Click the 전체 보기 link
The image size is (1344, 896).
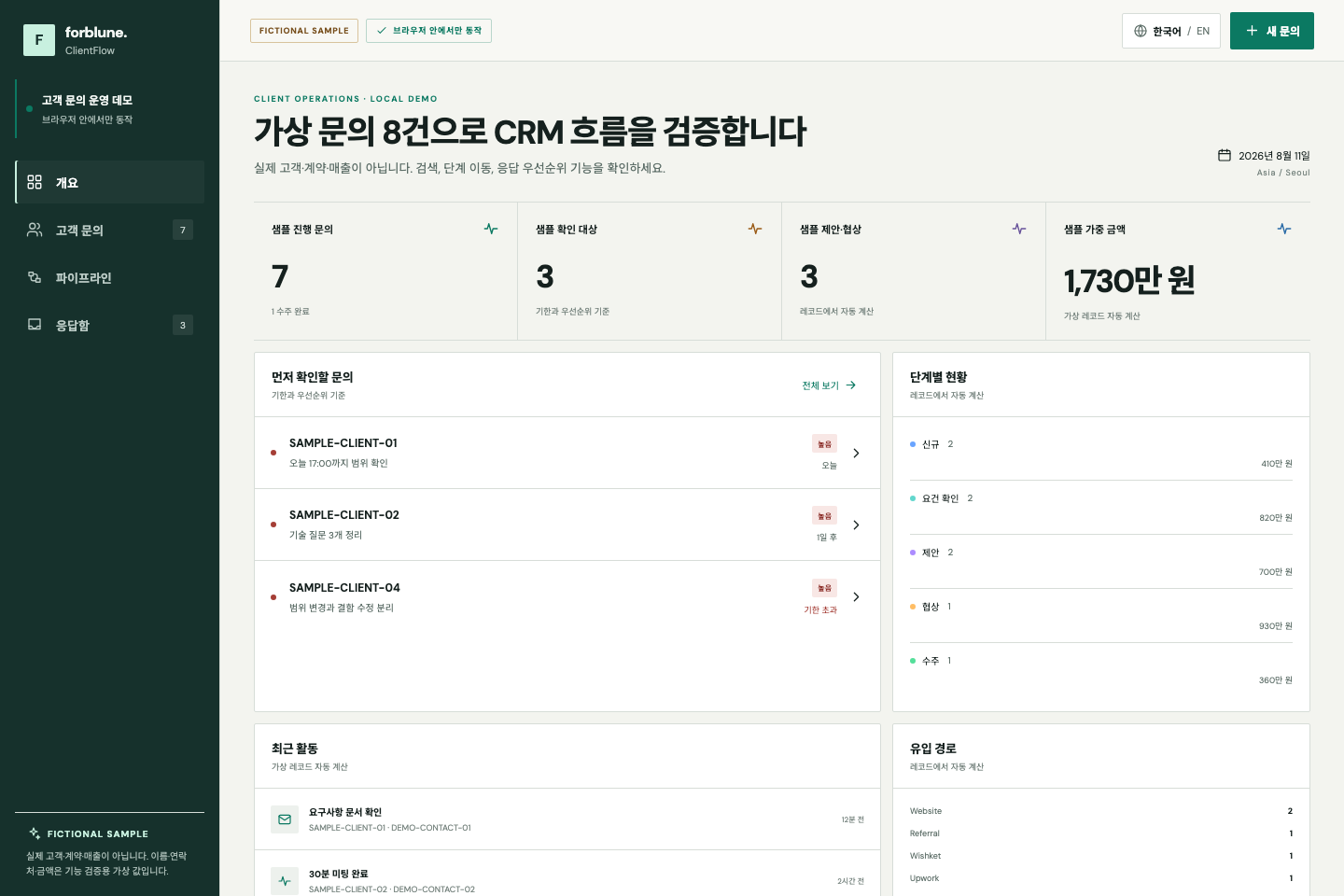coord(829,385)
